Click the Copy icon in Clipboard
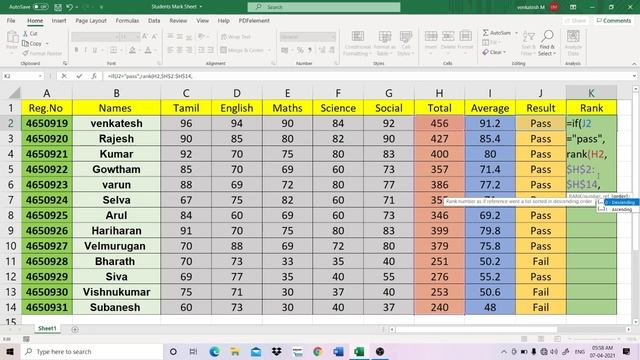This screenshot has height=360, width=640. (x=26, y=43)
